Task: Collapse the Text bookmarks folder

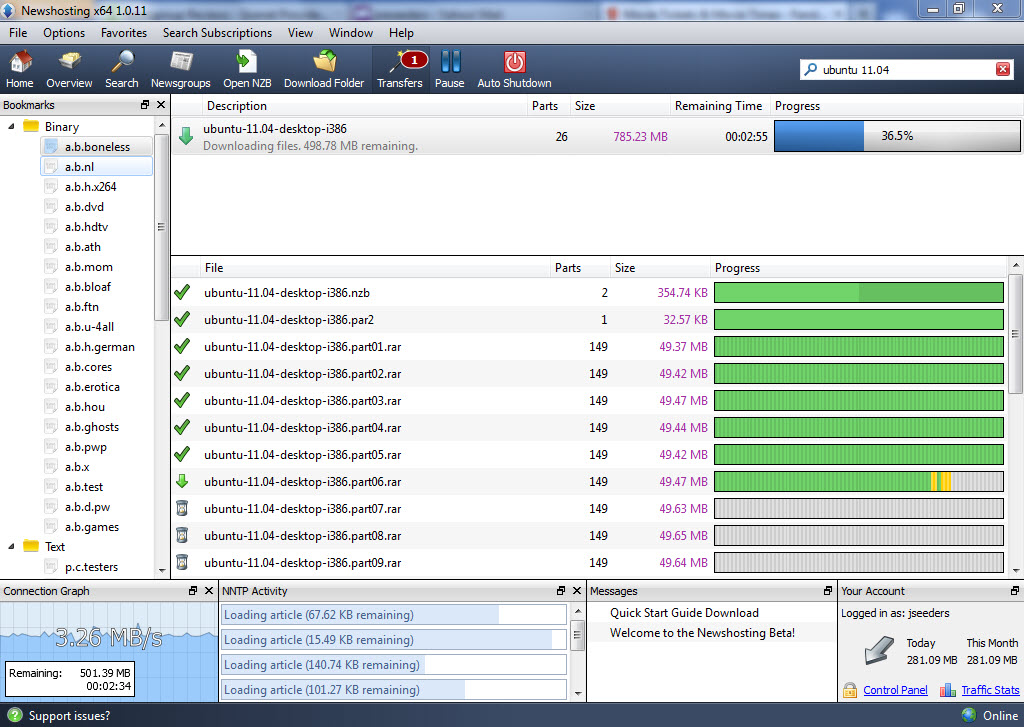Action: (x=12, y=547)
